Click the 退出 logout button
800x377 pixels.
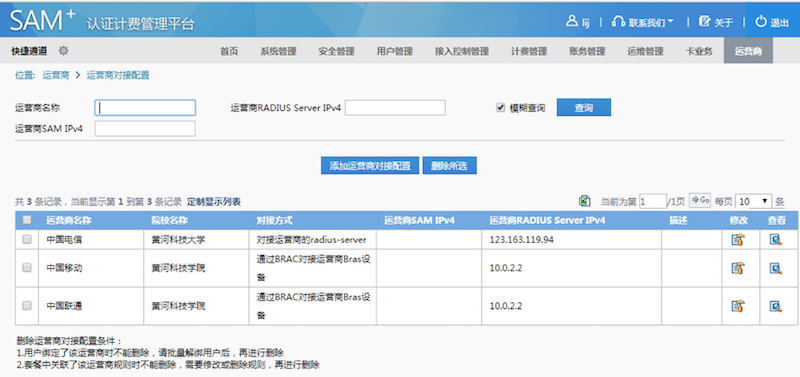tap(773, 22)
